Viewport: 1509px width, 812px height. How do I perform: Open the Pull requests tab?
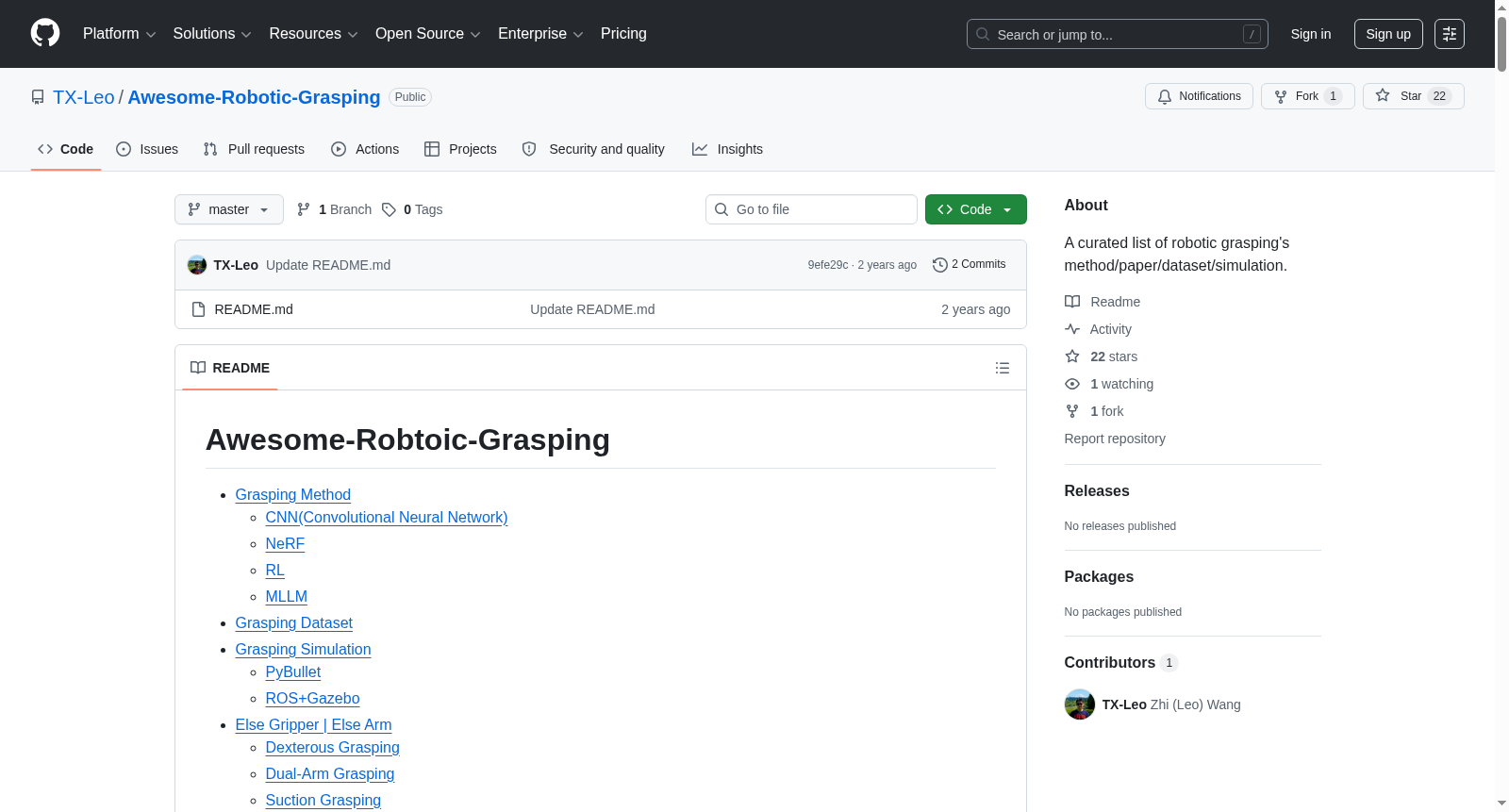pos(254,149)
